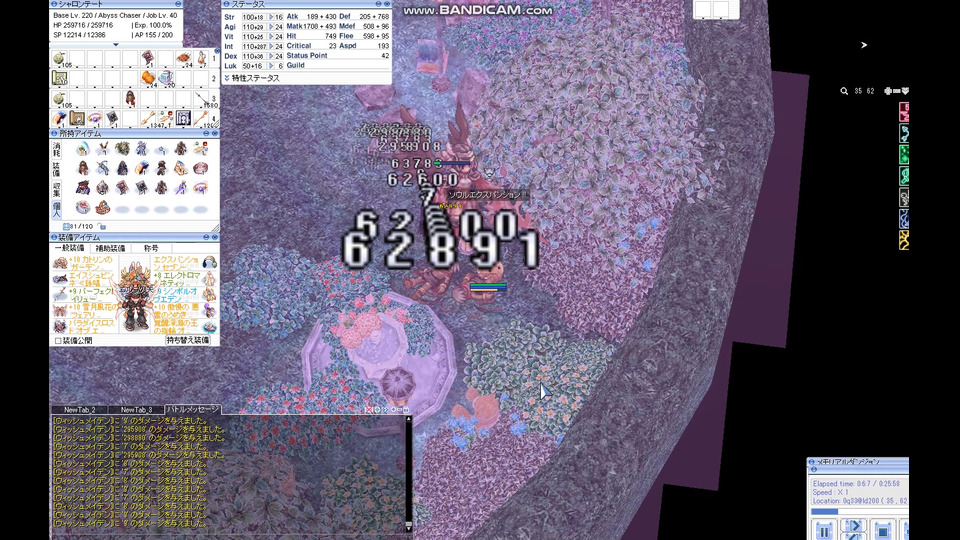This screenshot has width=960, height=540.
Task: Click the yellow skill icon on right edge
Action: coord(904,240)
